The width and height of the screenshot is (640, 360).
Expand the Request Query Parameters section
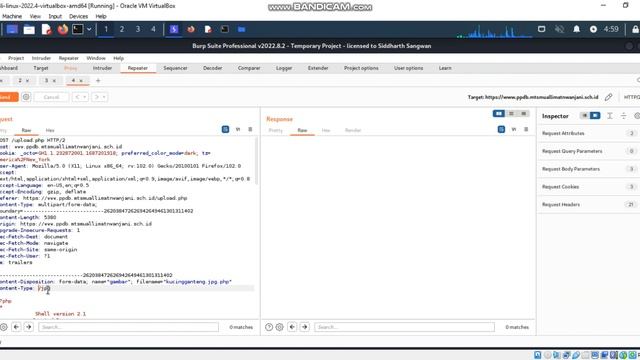coord(588,151)
